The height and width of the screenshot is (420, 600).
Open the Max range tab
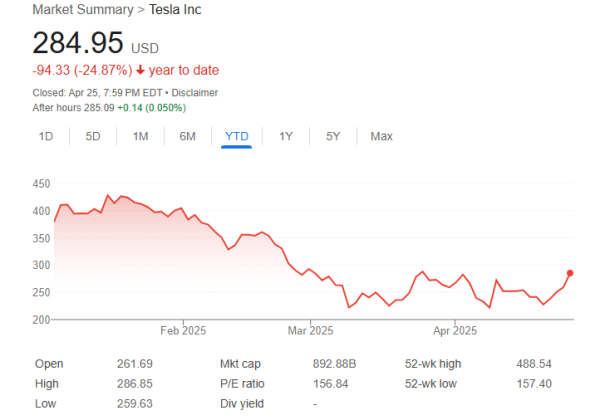tap(381, 136)
